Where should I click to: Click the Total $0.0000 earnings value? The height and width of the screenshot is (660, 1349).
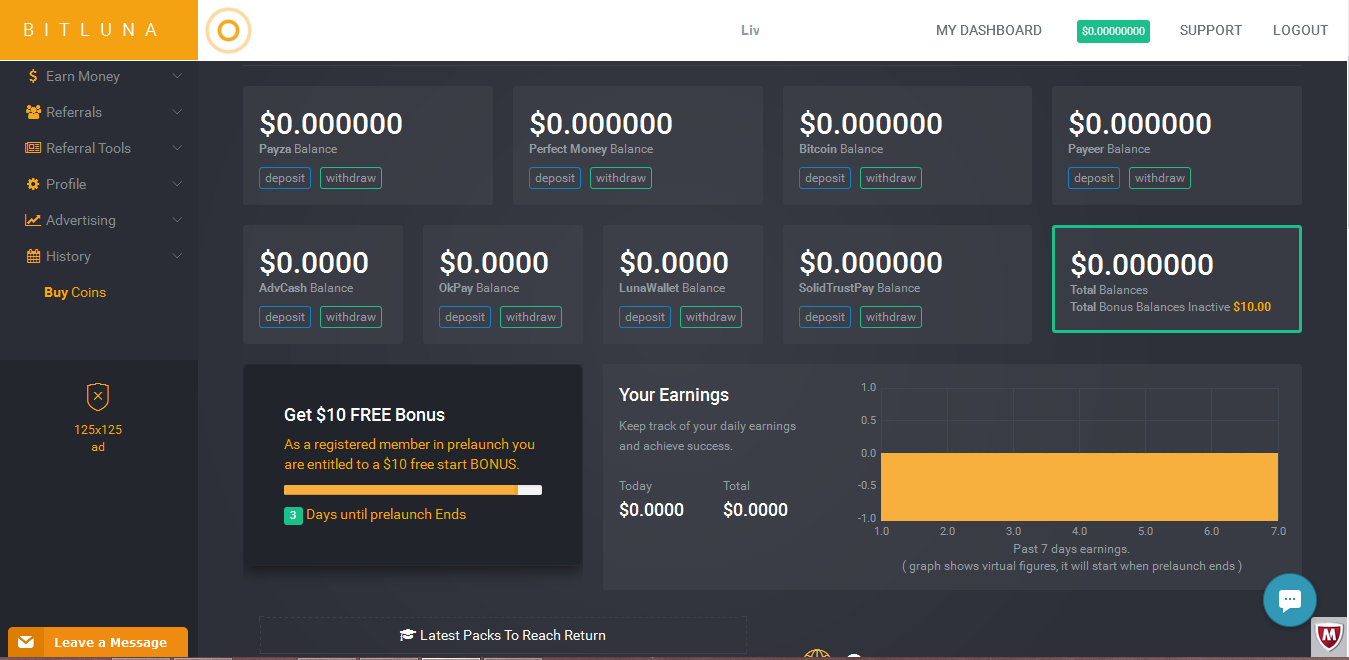pyautogui.click(x=755, y=510)
